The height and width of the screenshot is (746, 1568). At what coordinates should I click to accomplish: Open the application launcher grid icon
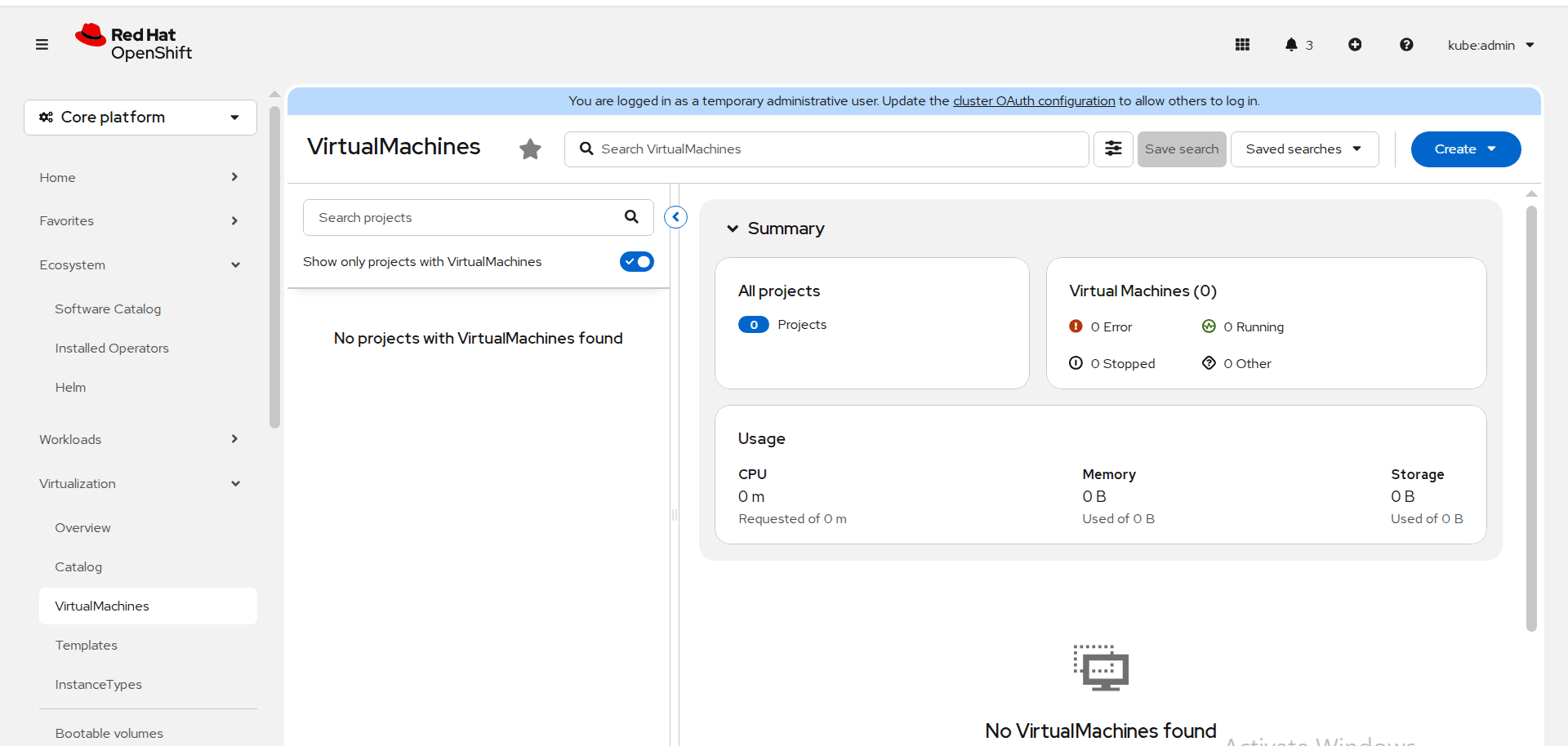point(1242,45)
